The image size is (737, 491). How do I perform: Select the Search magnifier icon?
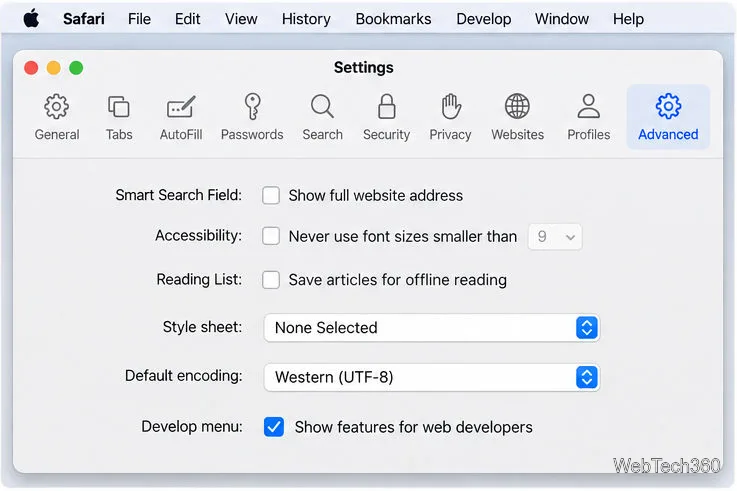point(322,107)
